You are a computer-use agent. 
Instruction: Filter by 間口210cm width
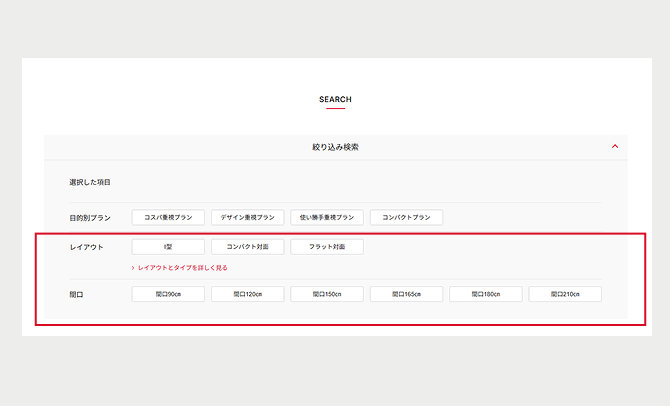coord(565,294)
